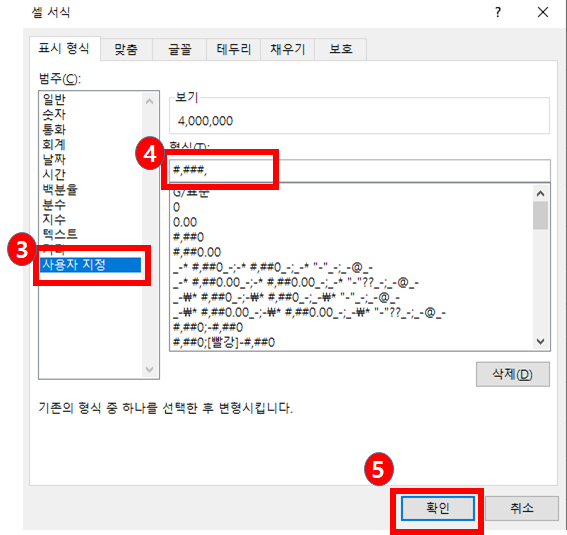Select the 보호 tab
The height and width of the screenshot is (535, 567).
[x=341, y=49]
